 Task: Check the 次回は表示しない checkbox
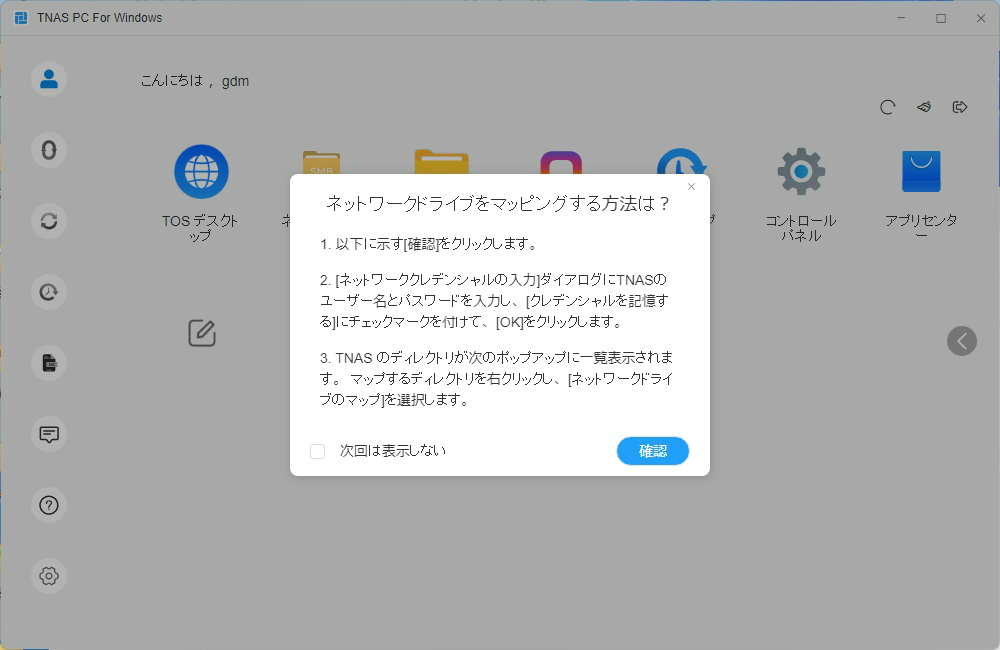[318, 452]
